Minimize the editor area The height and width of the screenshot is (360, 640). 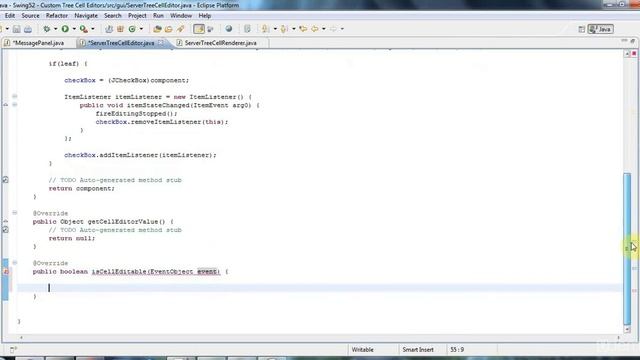(x=624, y=41)
